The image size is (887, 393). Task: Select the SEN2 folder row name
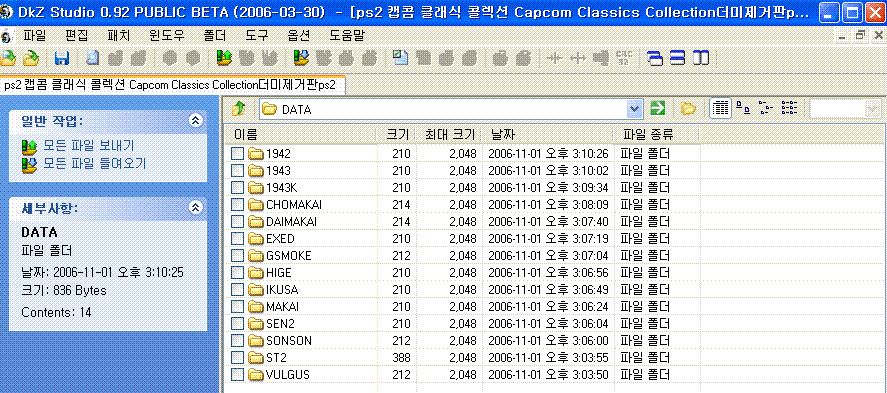280,324
